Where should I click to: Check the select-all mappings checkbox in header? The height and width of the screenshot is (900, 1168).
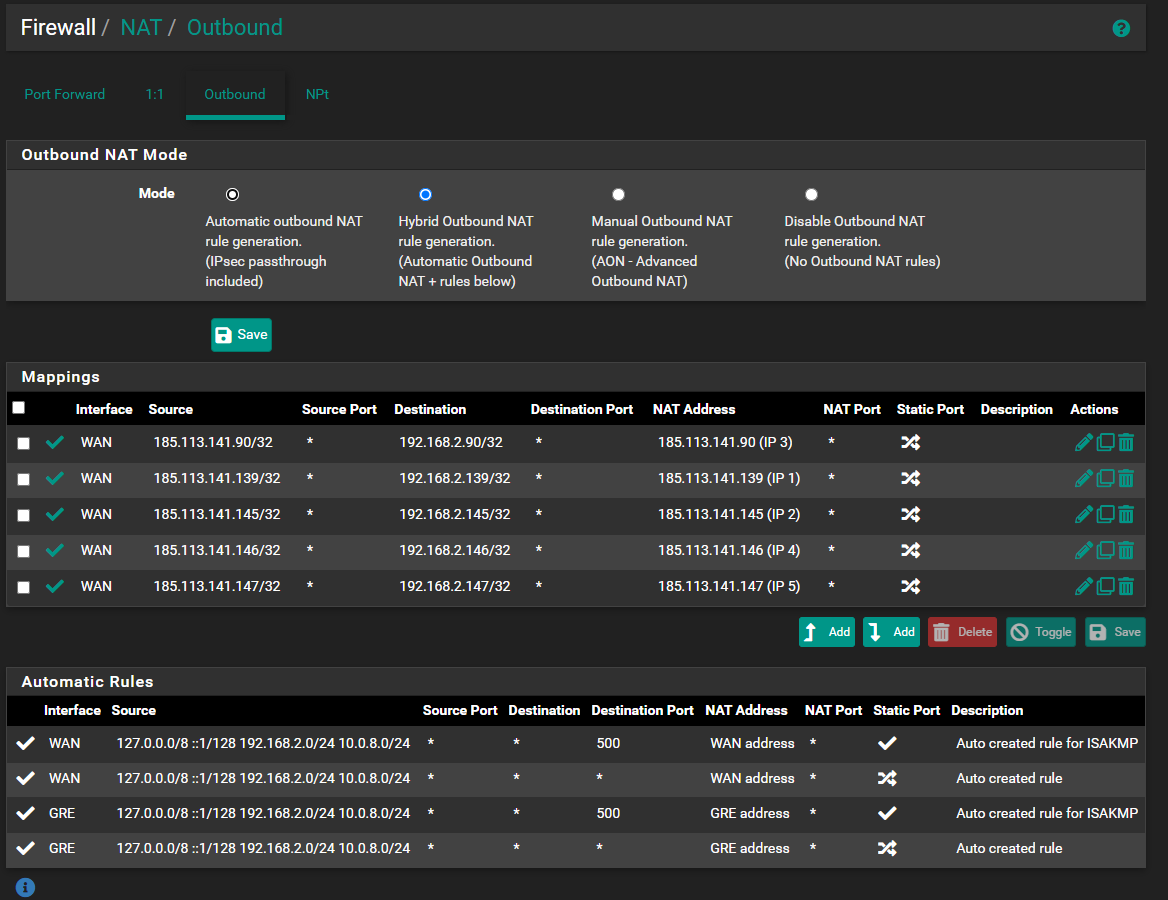[18, 408]
